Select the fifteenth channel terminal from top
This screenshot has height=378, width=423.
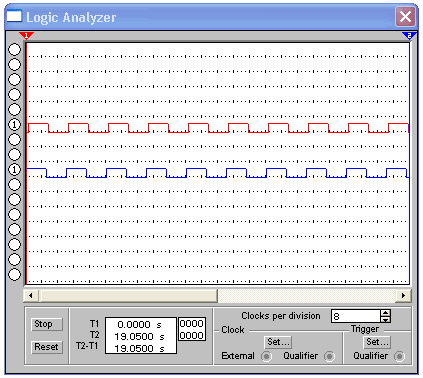[14, 259]
